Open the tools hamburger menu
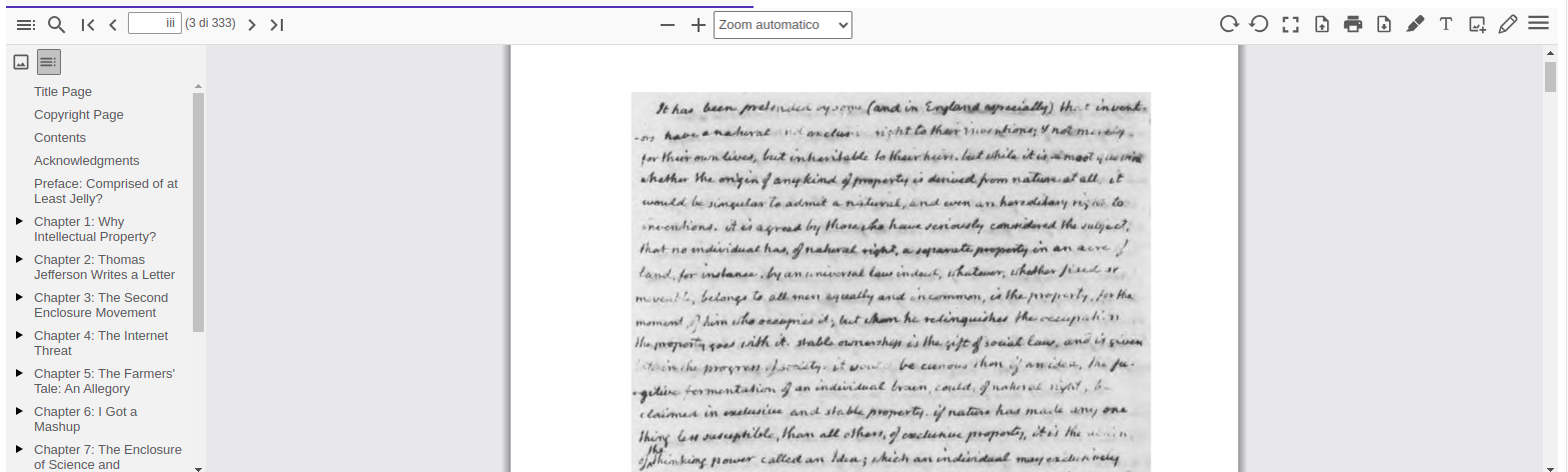This screenshot has height=472, width=1568. pos(1539,24)
